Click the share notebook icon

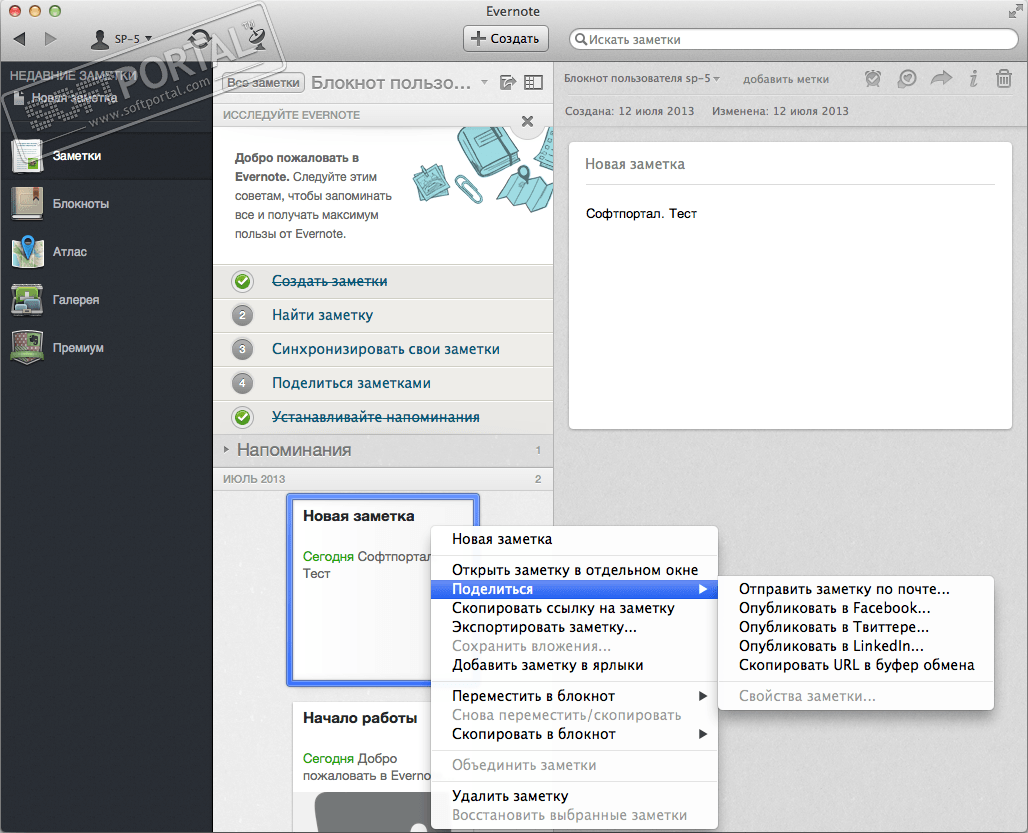pyautogui.click(x=507, y=83)
